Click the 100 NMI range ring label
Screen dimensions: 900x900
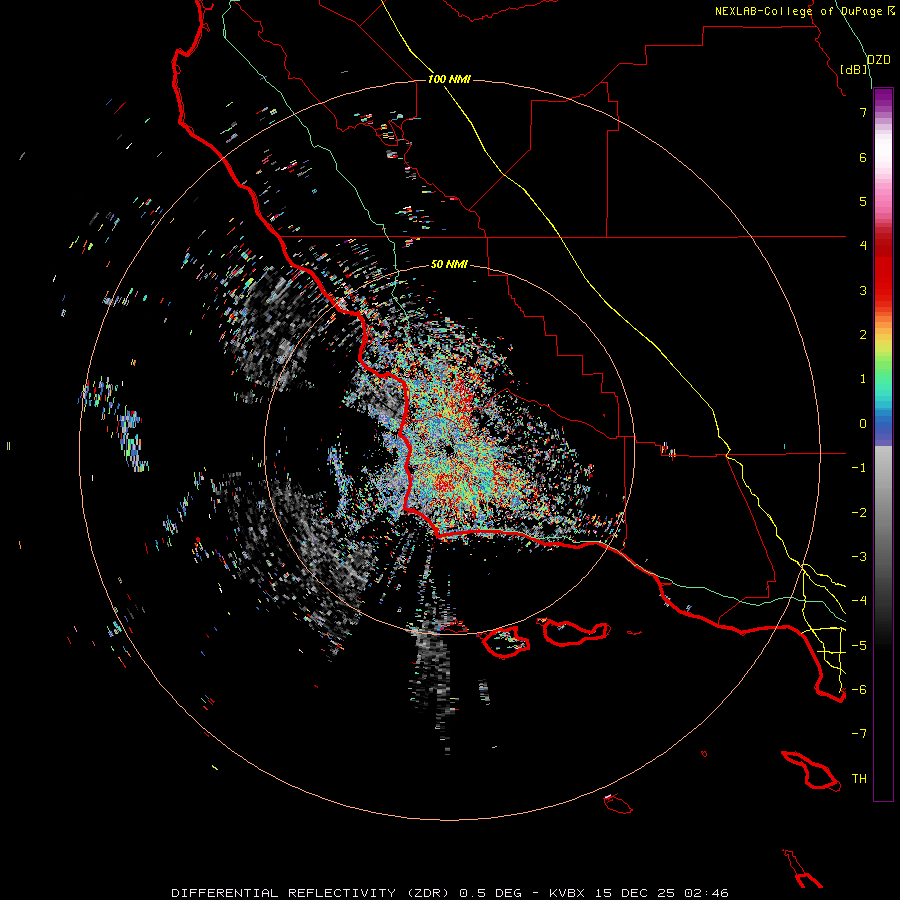point(449,79)
